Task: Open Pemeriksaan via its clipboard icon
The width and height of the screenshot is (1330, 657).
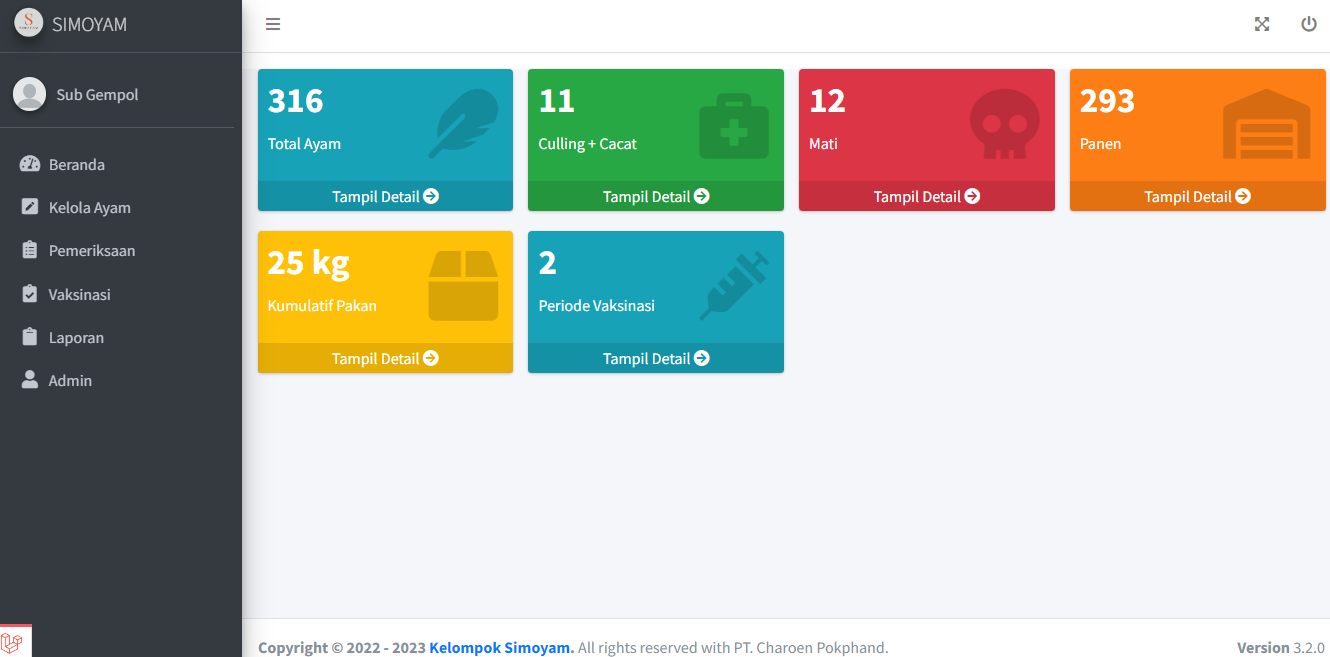Action: click(x=29, y=250)
